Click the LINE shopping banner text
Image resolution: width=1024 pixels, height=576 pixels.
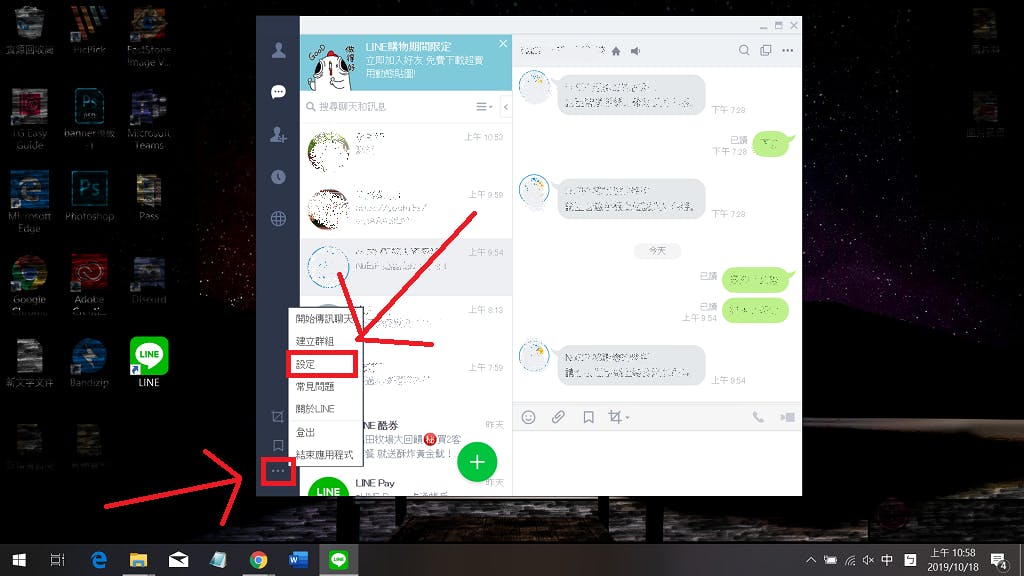point(424,60)
